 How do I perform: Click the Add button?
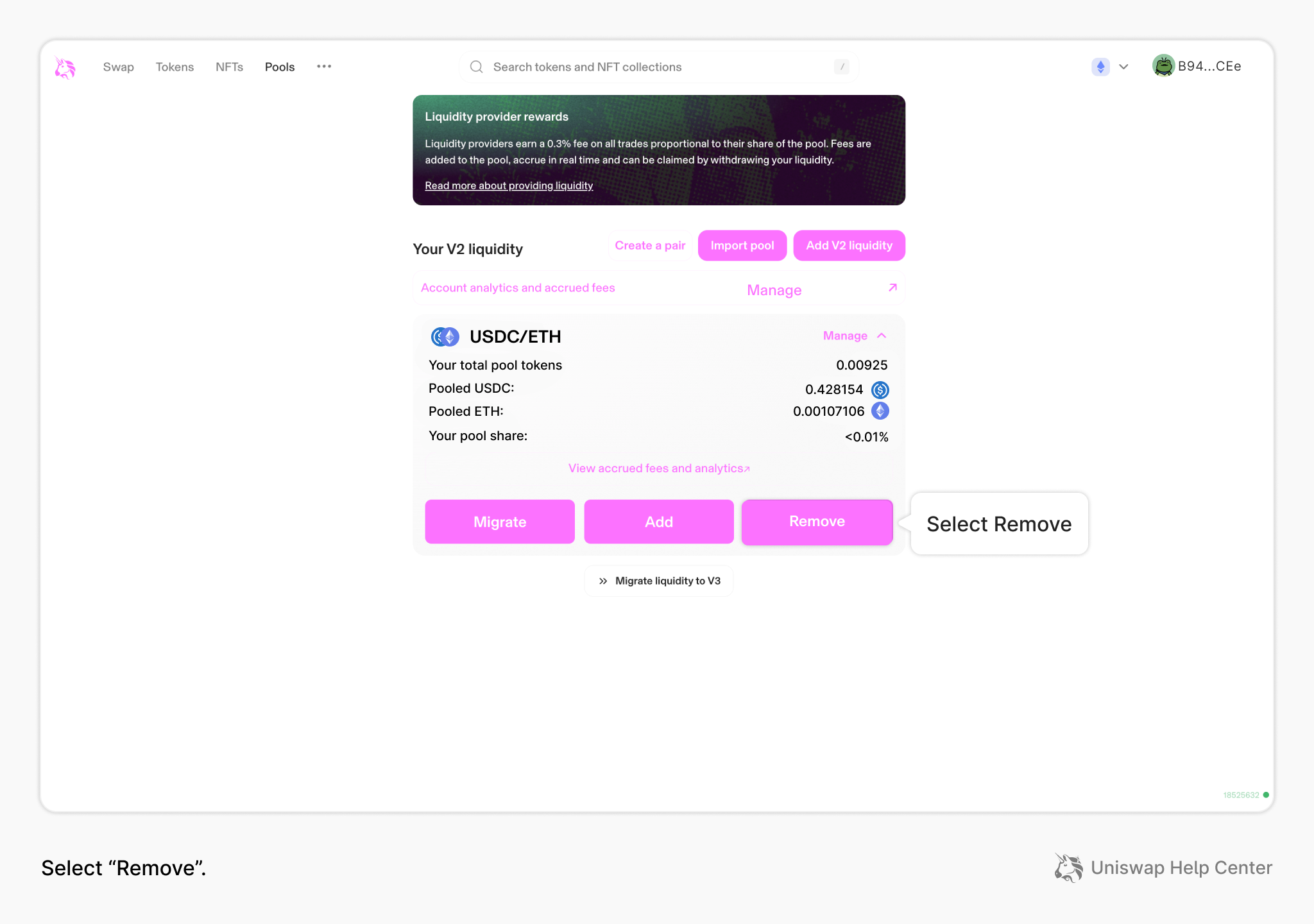(659, 522)
